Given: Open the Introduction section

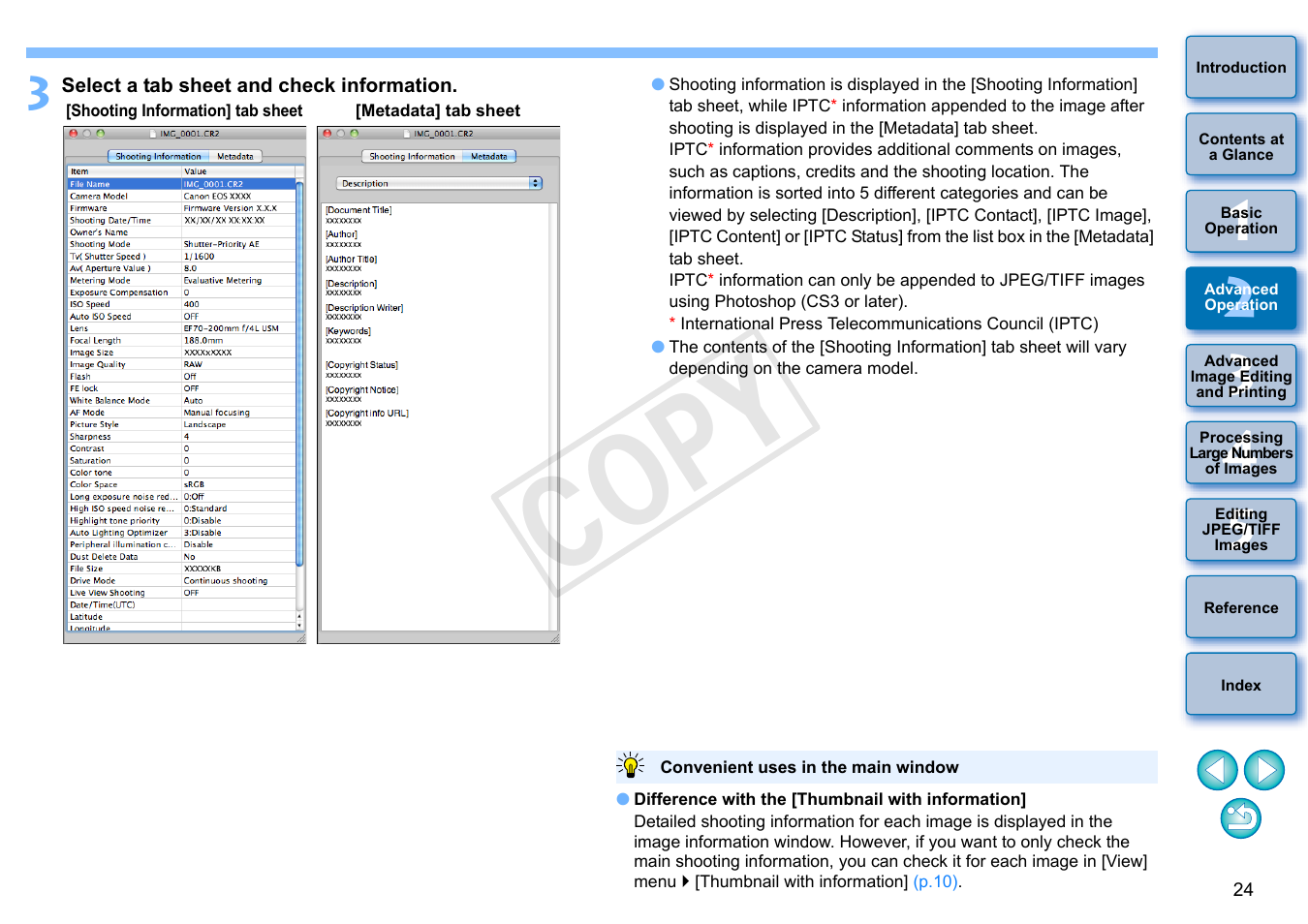Looking at the screenshot, I should [x=1240, y=68].
